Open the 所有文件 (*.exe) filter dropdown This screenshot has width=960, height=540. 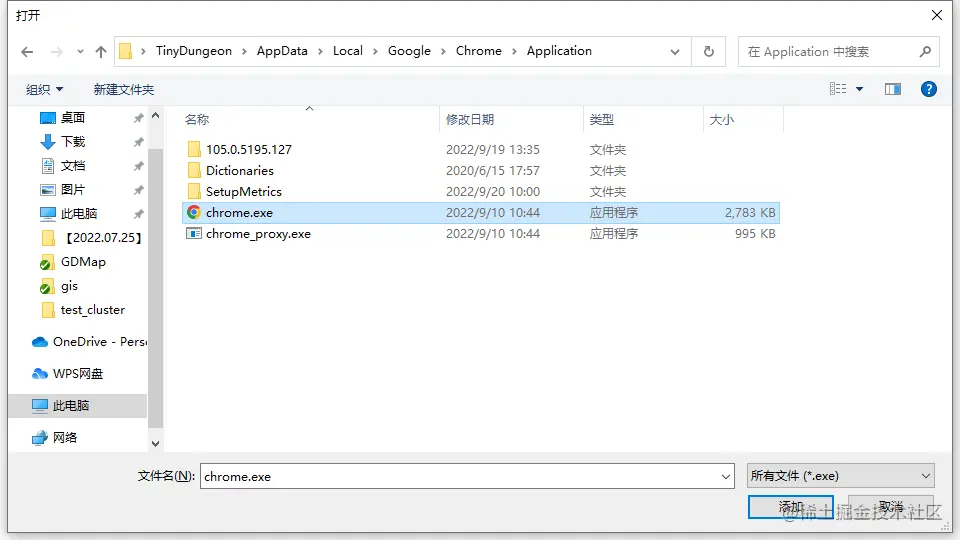point(841,476)
